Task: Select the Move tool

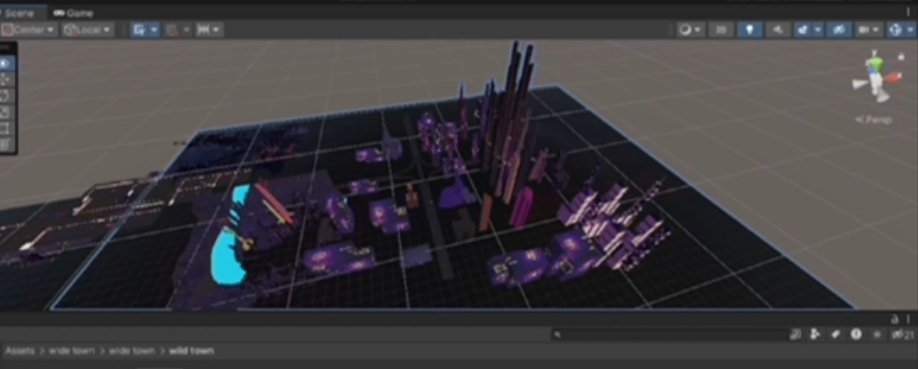Action: (5, 80)
